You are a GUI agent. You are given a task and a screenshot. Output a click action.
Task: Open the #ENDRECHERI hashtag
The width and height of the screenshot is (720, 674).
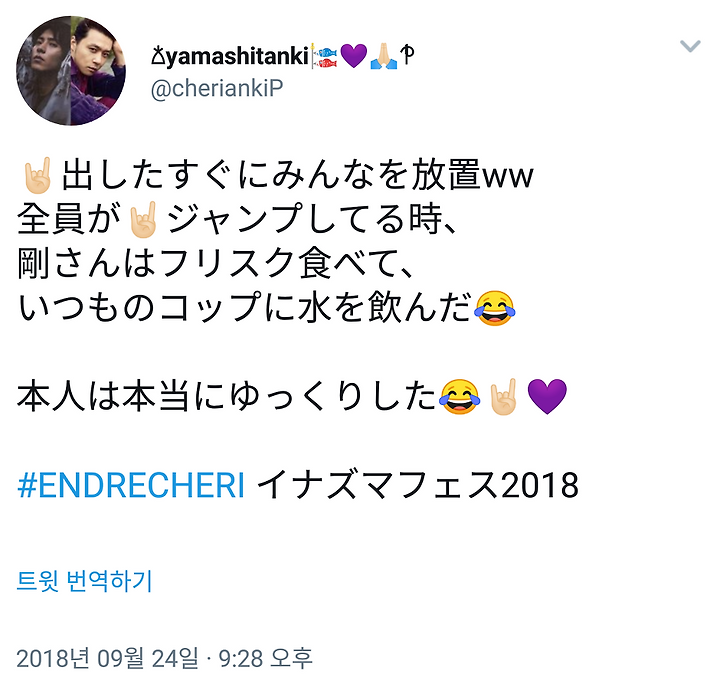tap(131, 485)
